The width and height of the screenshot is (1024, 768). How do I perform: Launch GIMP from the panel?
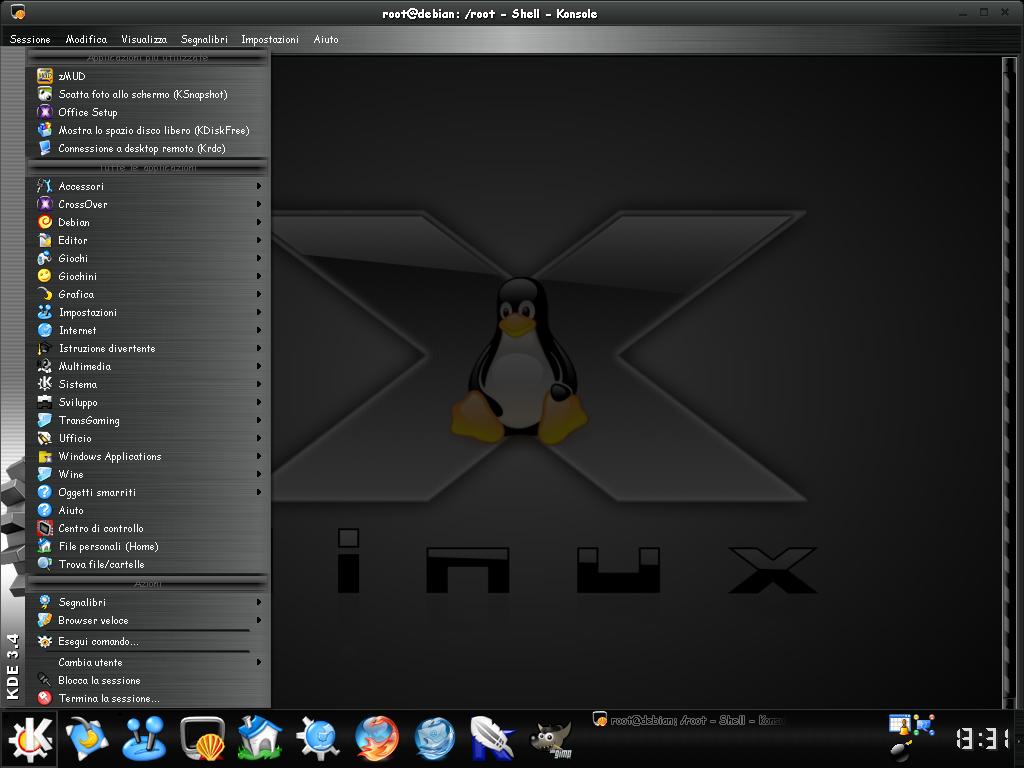click(551, 739)
